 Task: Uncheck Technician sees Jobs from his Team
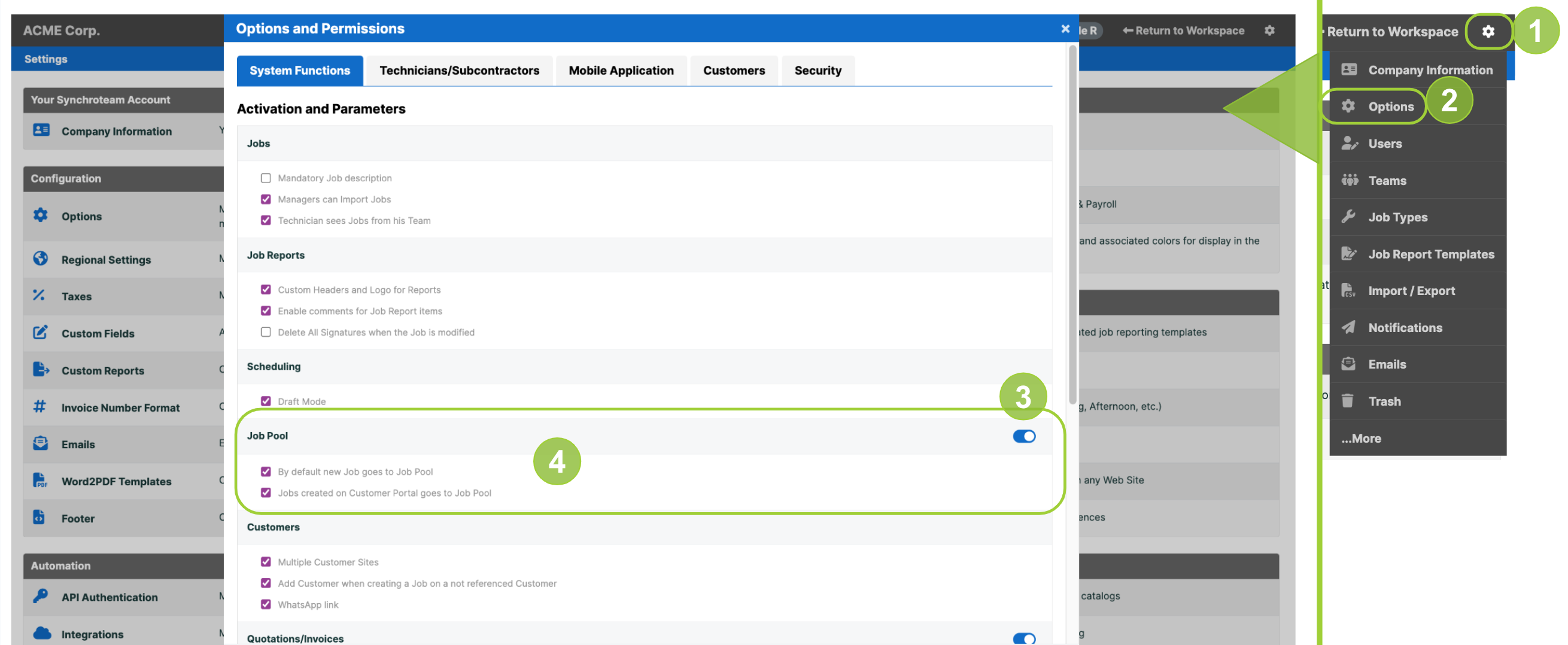click(x=266, y=220)
